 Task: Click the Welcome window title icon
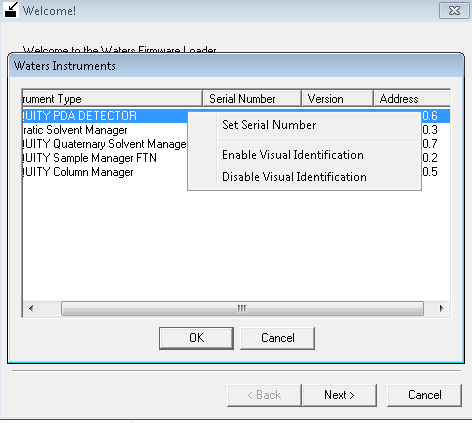click(x=11, y=10)
